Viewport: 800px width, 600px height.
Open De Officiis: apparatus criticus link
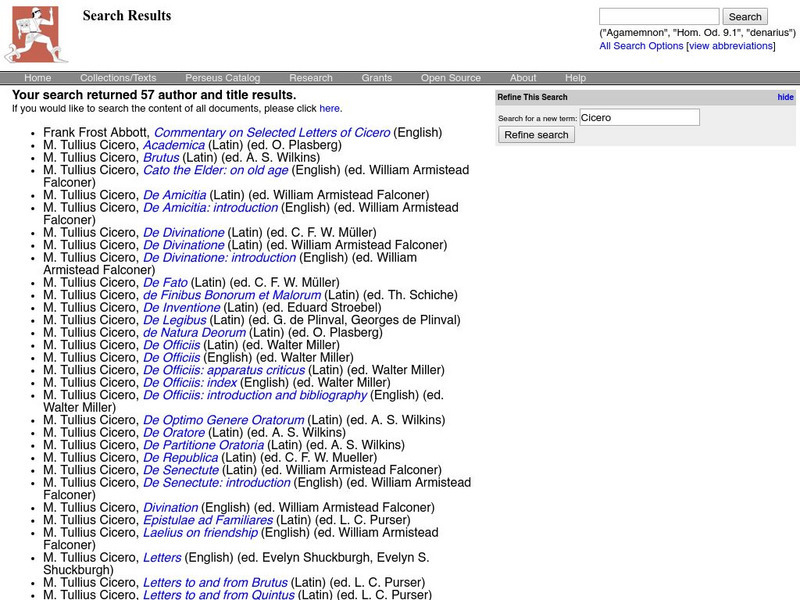coord(224,370)
